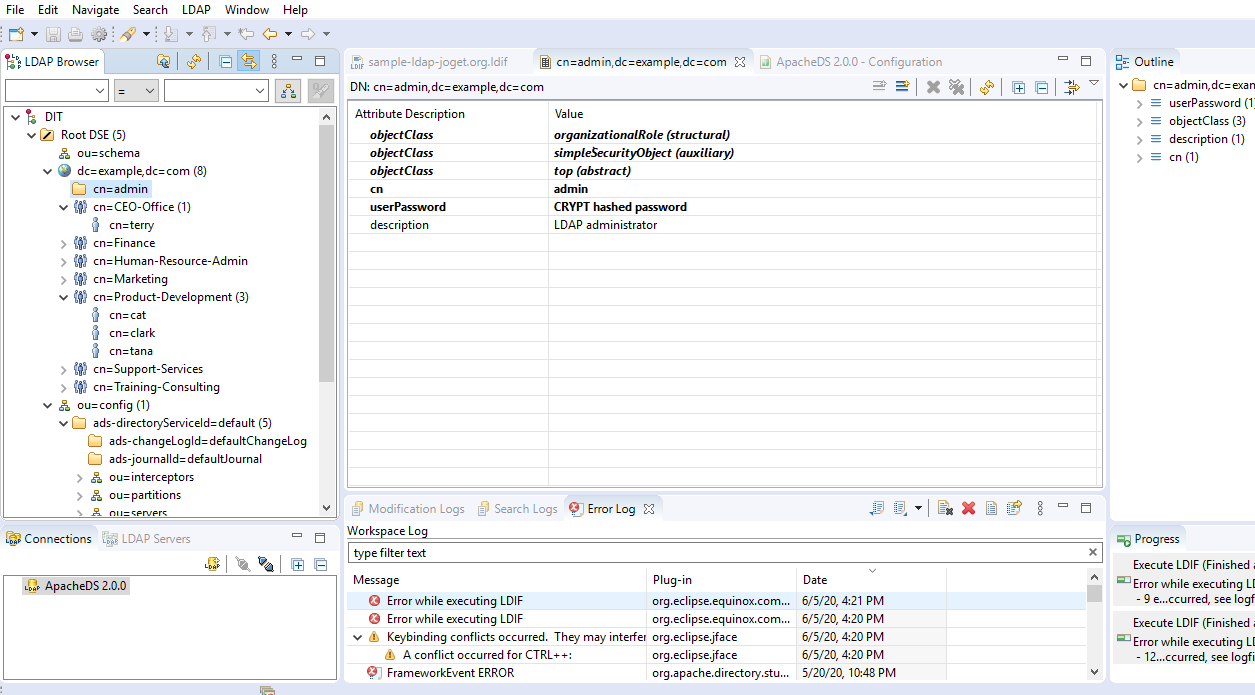This screenshot has height=695, width=1255.
Task: Select the cn=terry entry
Action: click(x=131, y=225)
